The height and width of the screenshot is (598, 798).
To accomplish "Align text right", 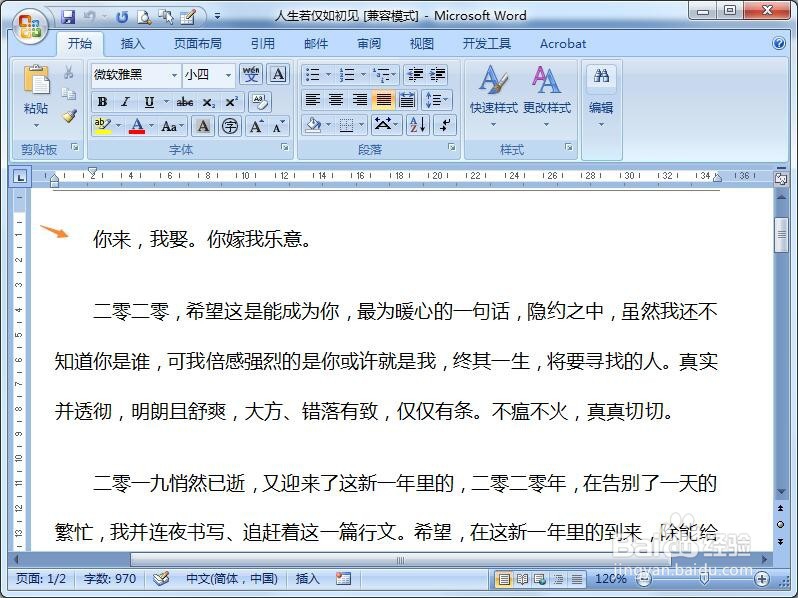I will point(360,100).
